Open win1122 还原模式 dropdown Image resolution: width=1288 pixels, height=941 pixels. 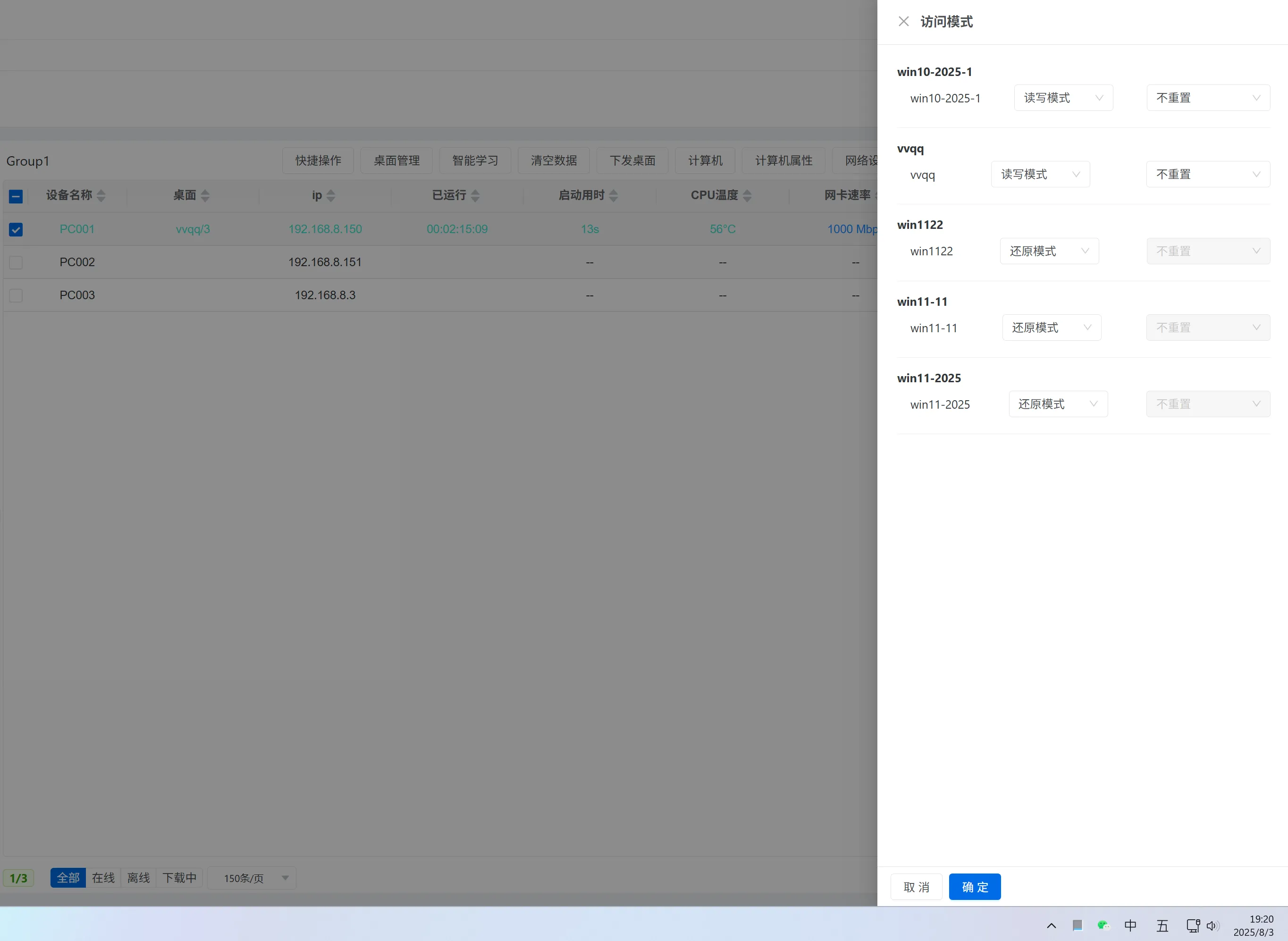coord(1049,251)
